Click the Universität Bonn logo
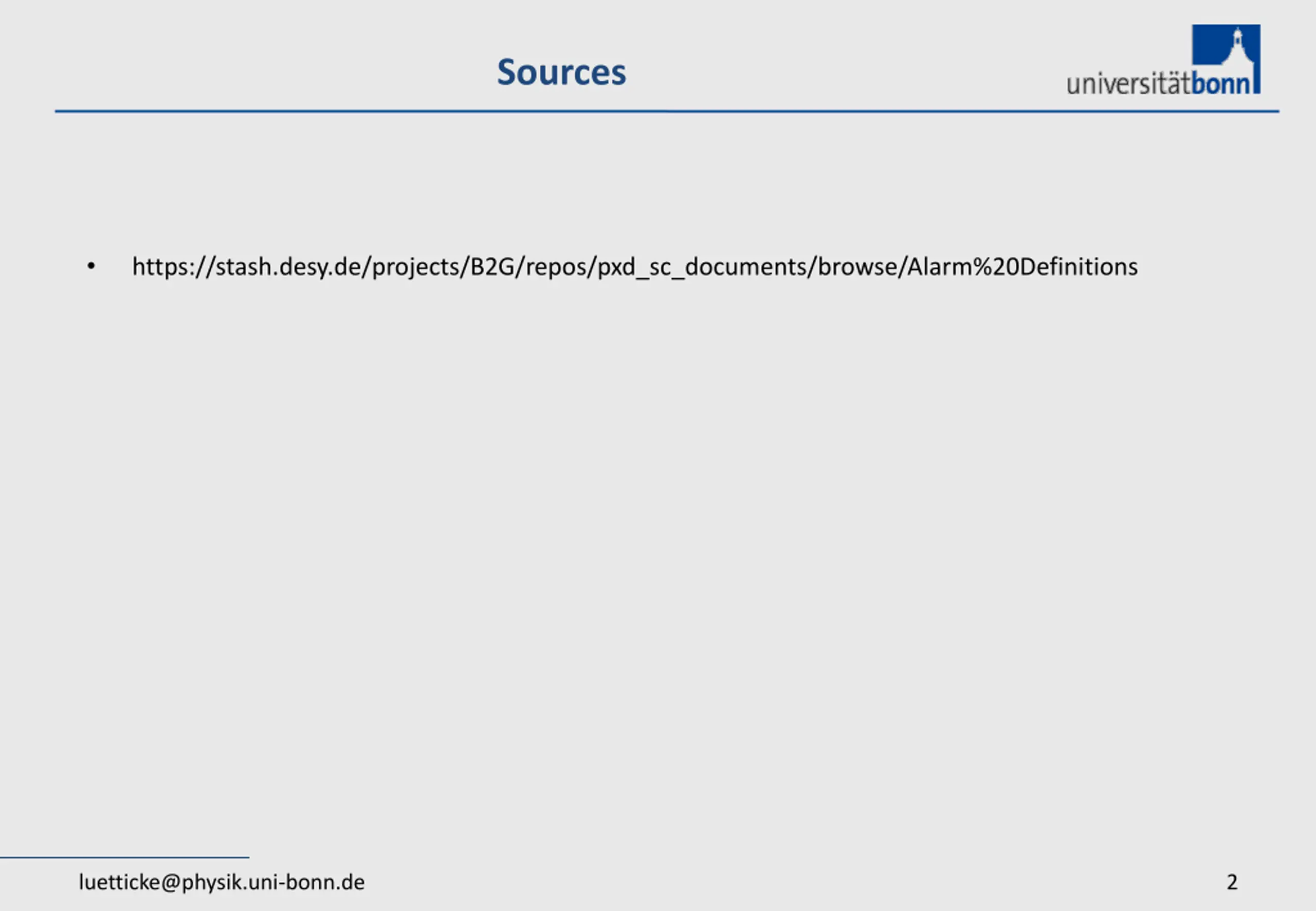The height and width of the screenshot is (911, 1316). tap(1164, 59)
